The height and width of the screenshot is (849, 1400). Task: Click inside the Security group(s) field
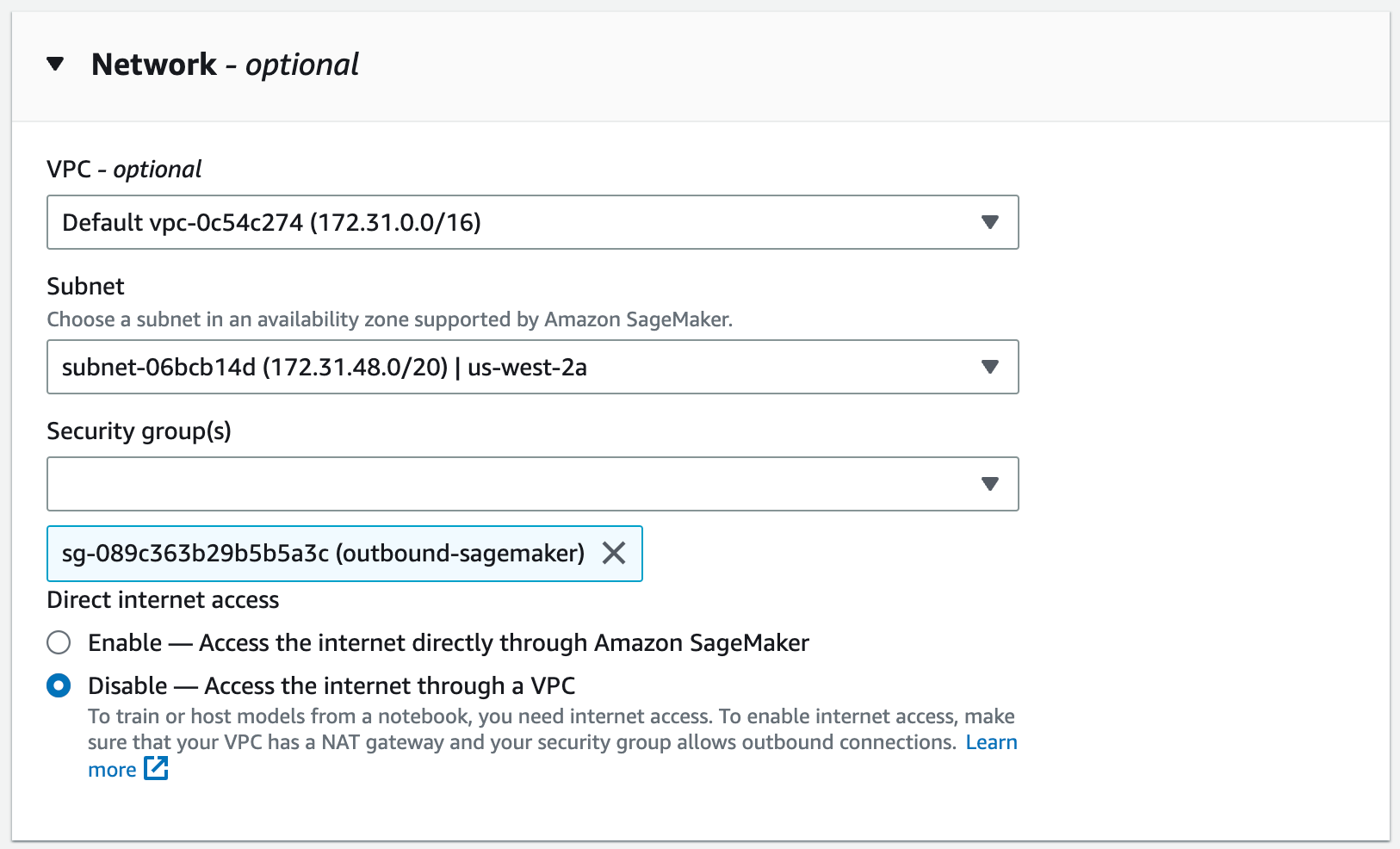pyautogui.click(x=431, y=484)
